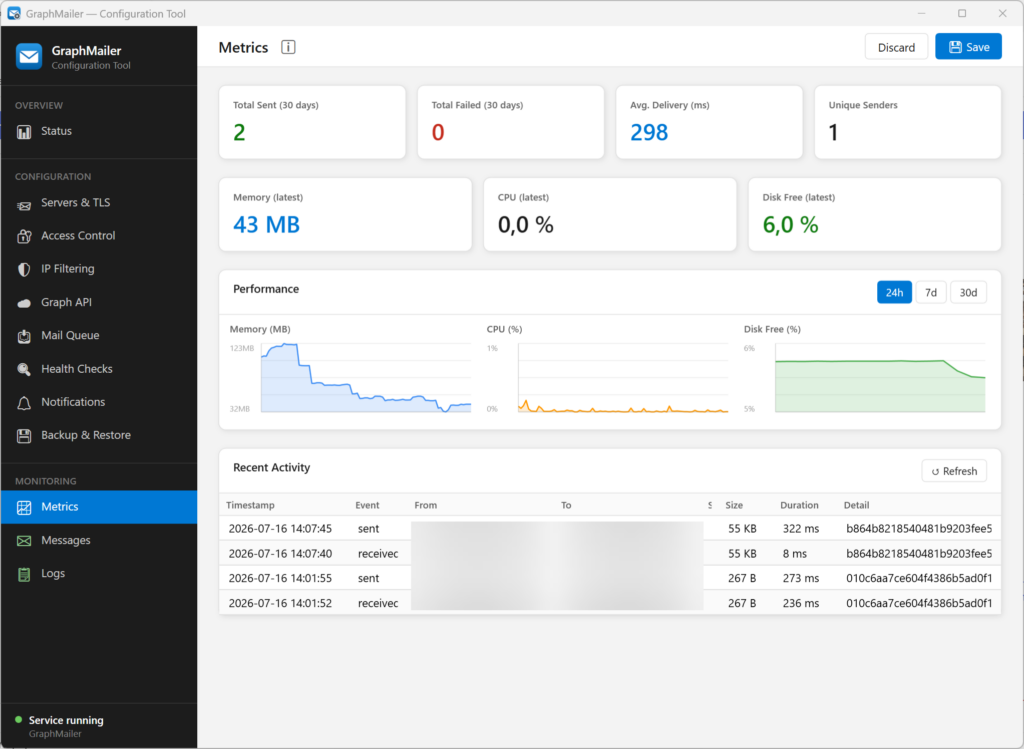Screen dimensions: 1024x749
Task: Click the Backup & Restore disk icon
Action: (24, 436)
